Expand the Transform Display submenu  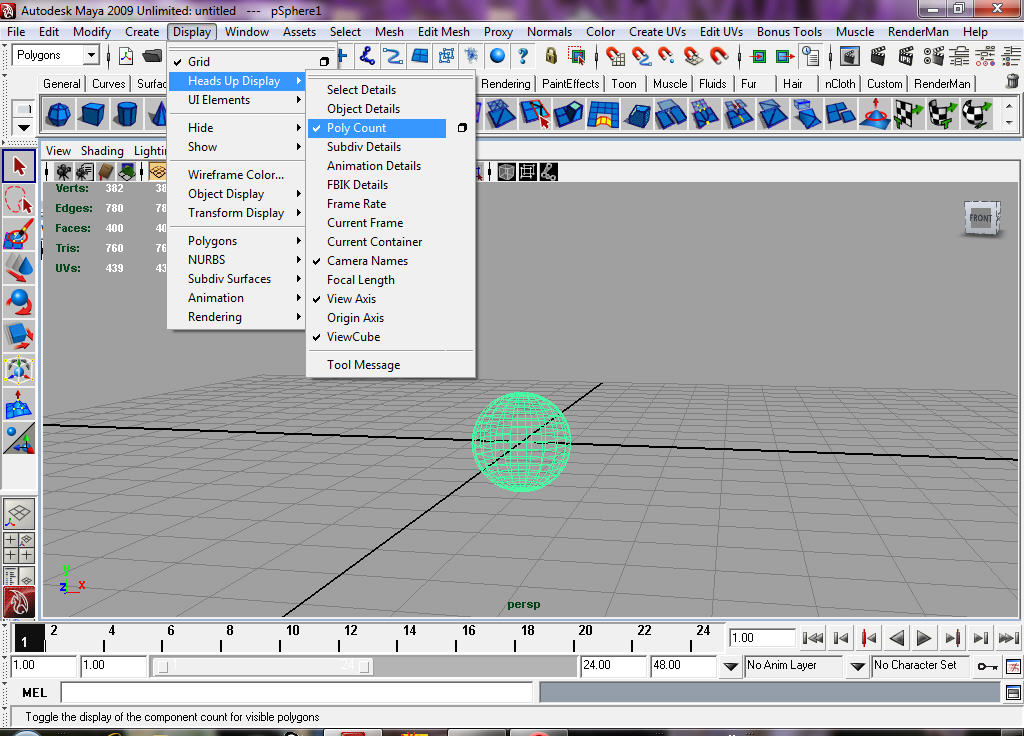237,213
